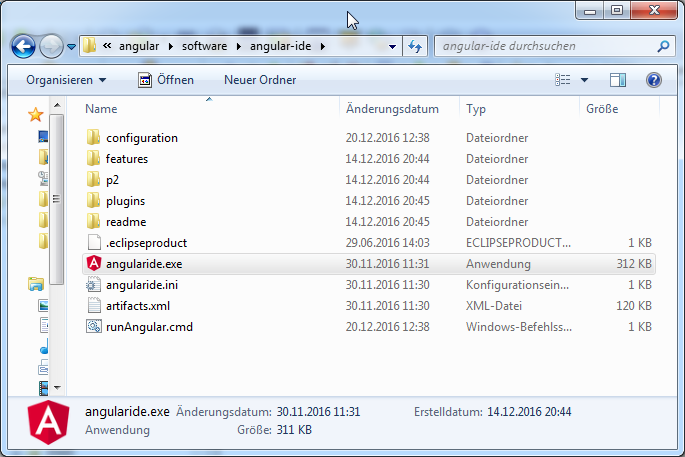Click Erstelldatum value 14.12.2016 20:44
Viewport: 685px width, 457px height.
point(529,412)
